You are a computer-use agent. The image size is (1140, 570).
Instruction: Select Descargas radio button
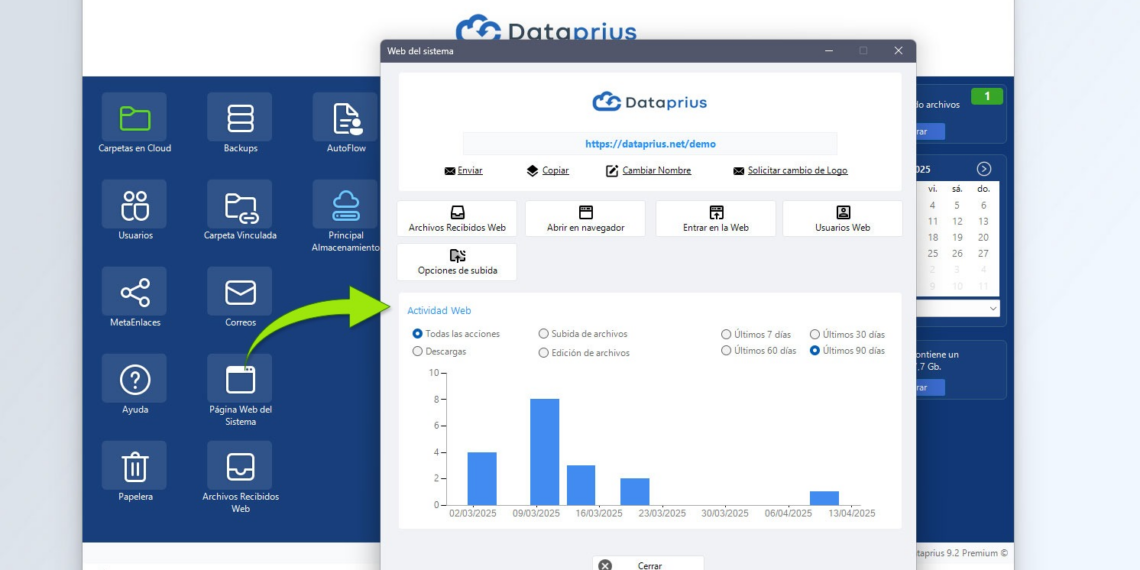(417, 351)
